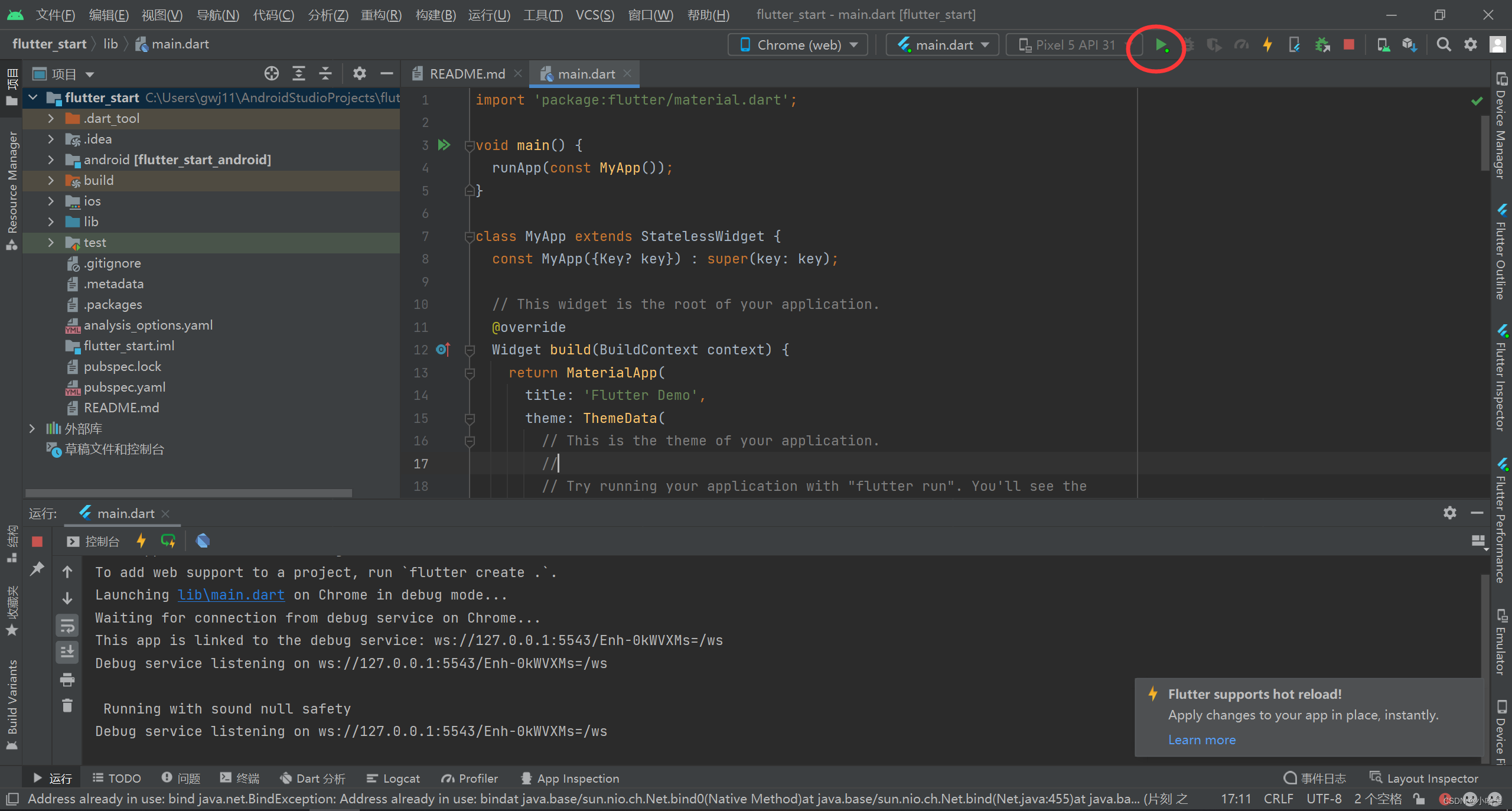Open the Dart 分析 tool window tab
This screenshot has height=811, width=1512.
pos(313,779)
